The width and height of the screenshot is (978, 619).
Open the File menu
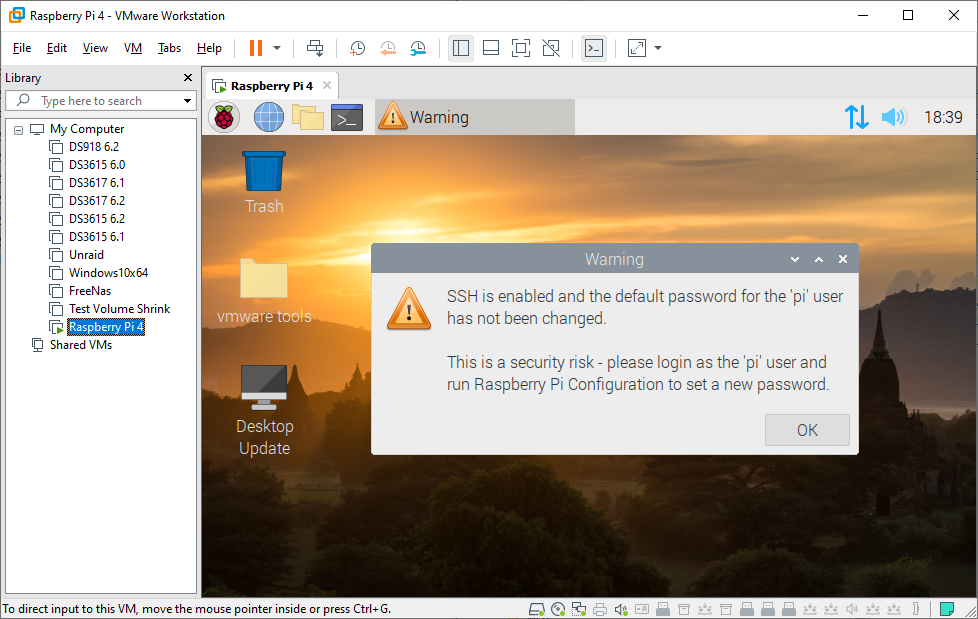pyautogui.click(x=22, y=48)
